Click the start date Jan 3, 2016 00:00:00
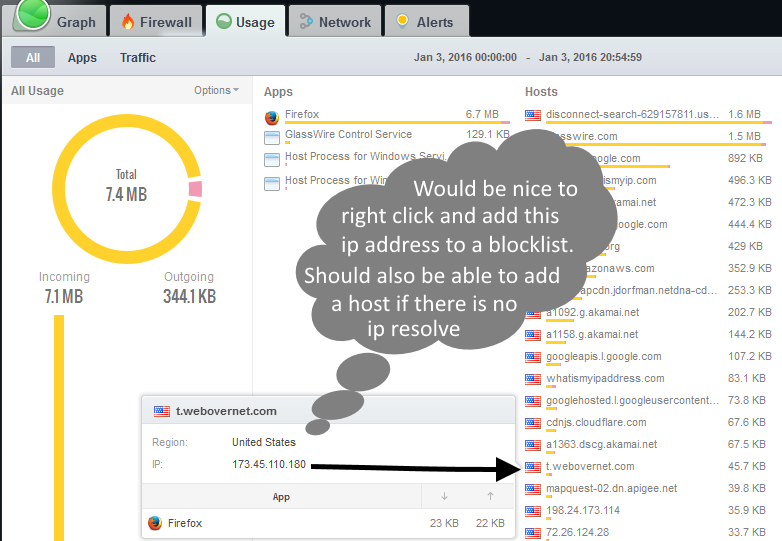 [x=465, y=58]
